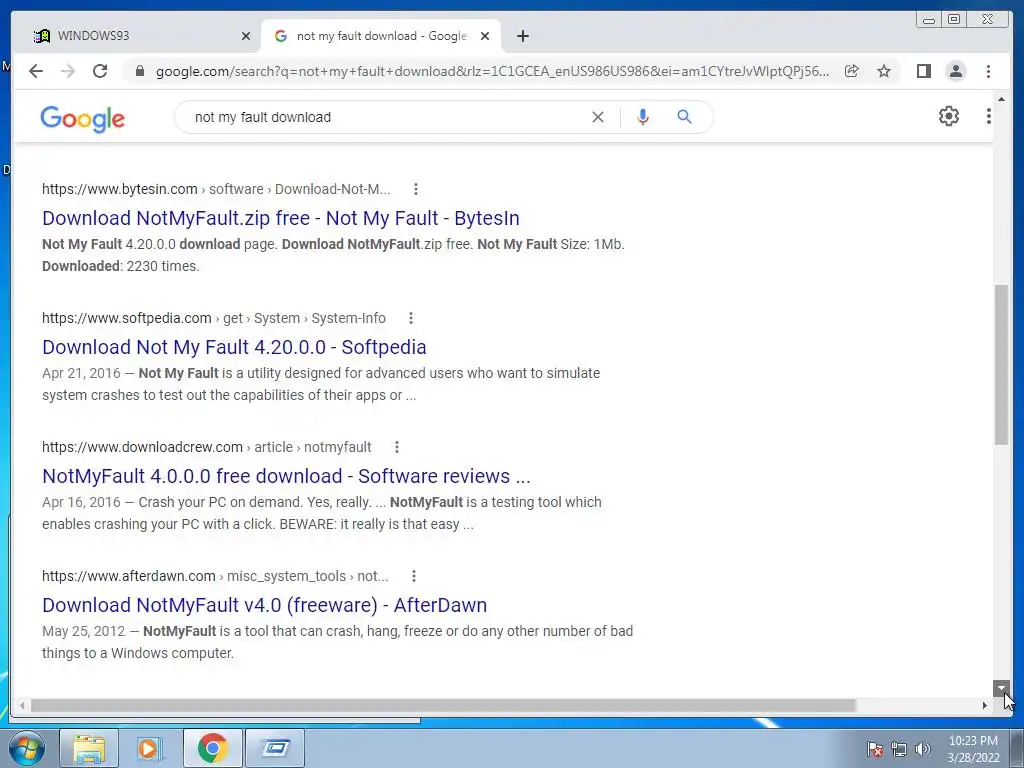Image resolution: width=1024 pixels, height=768 pixels.
Task: Open Chrome's side panel
Action: [x=923, y=71]
